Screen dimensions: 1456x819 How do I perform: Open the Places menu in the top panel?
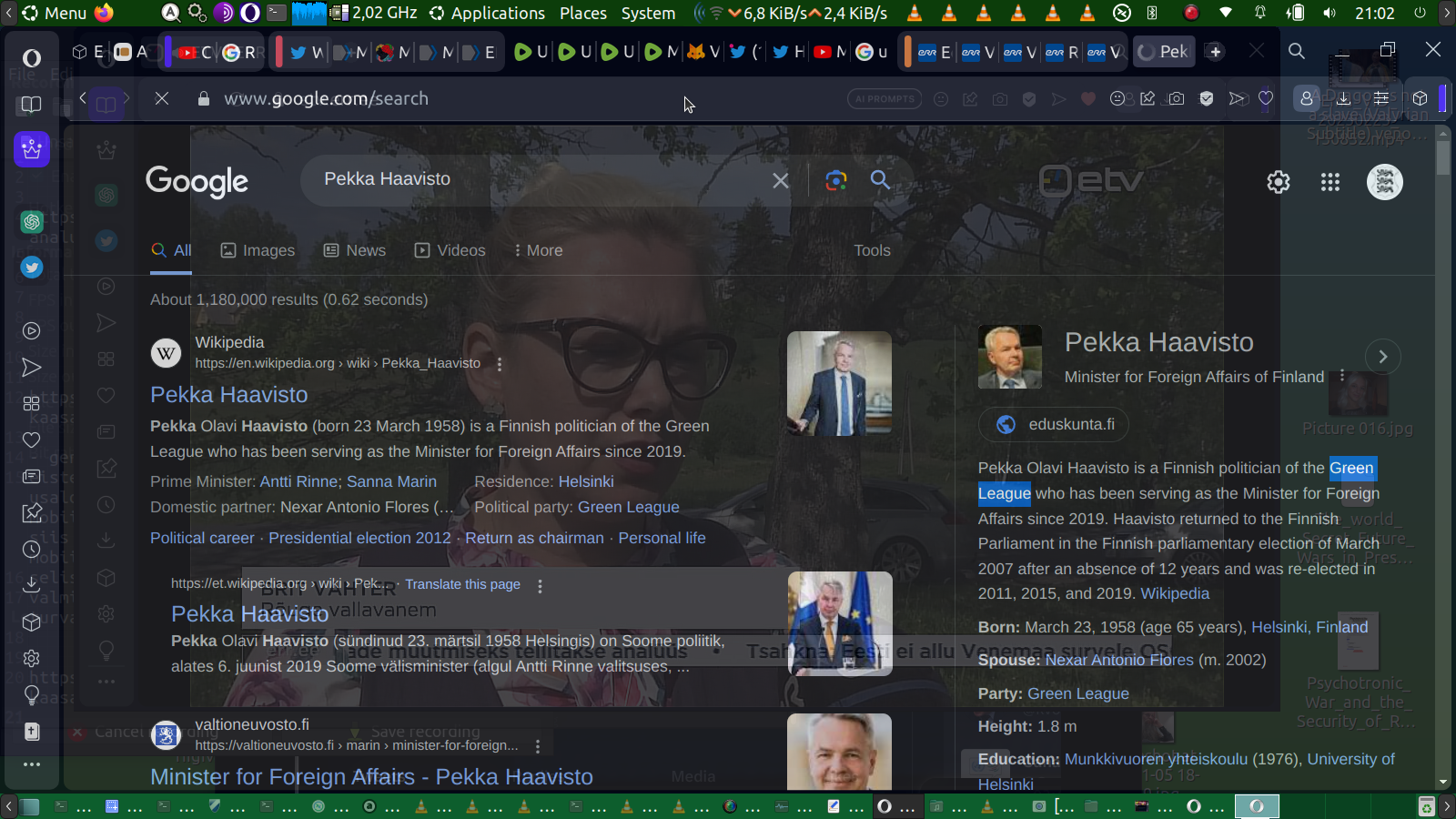[x=583, y=13]
